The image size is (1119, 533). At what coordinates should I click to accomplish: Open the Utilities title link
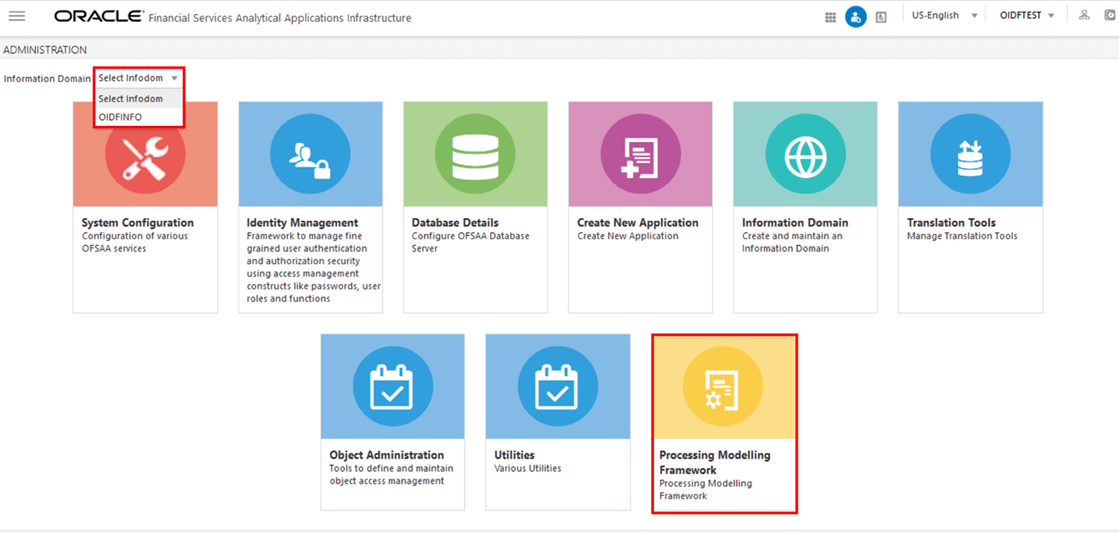tap(515, 455)
